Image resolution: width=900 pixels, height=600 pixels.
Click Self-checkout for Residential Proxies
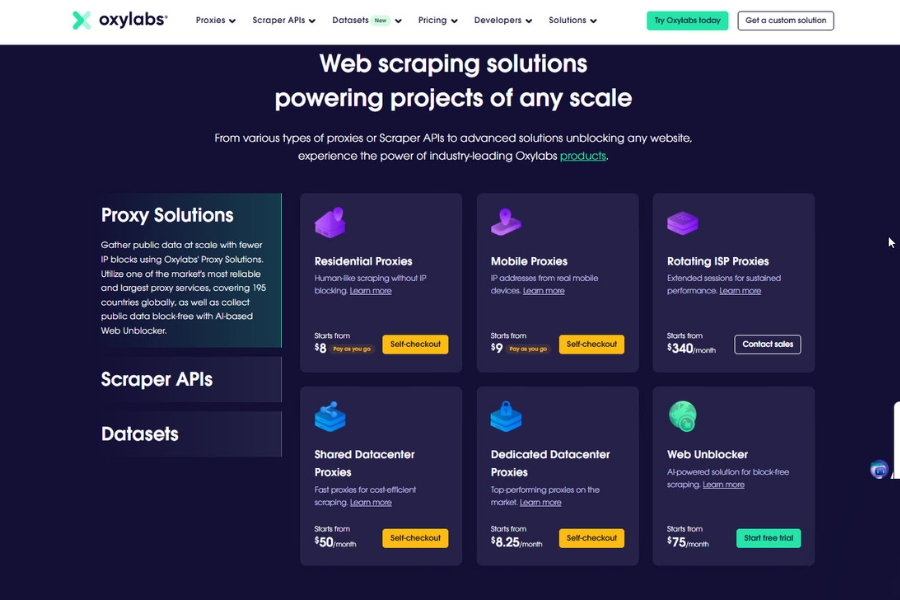[x=415, y=344]
